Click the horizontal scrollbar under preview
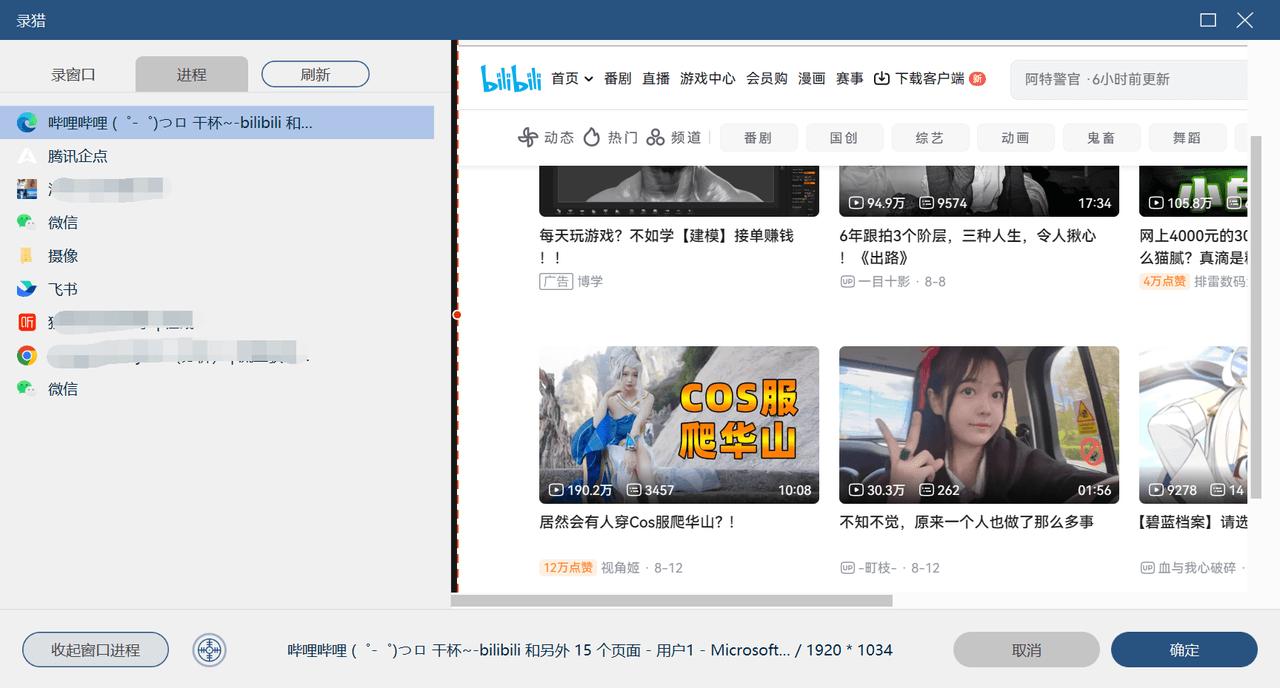The height and width of the screenshot is (688, 1280). (x=671, y=601)
